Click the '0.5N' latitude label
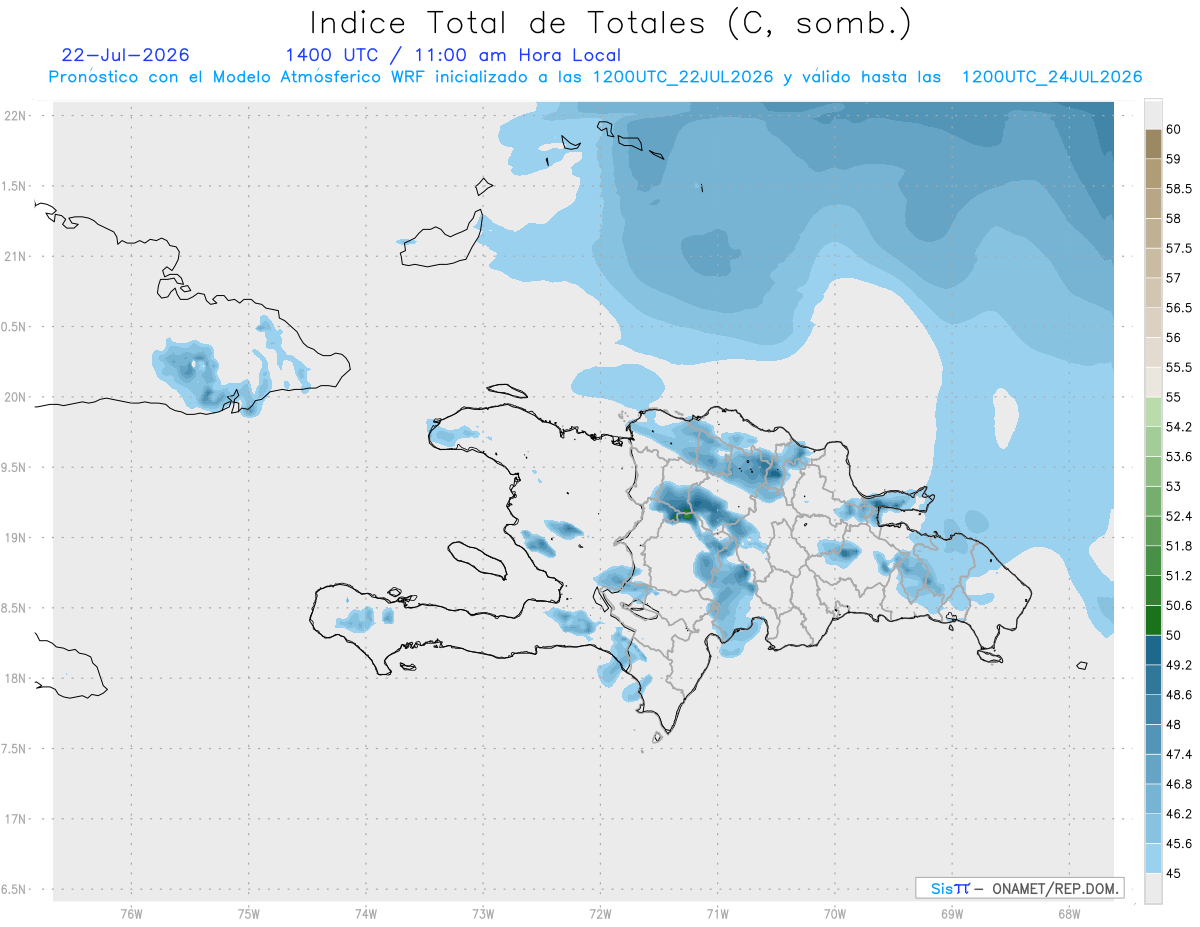1200x927 pixels. (x=14, y=327)
